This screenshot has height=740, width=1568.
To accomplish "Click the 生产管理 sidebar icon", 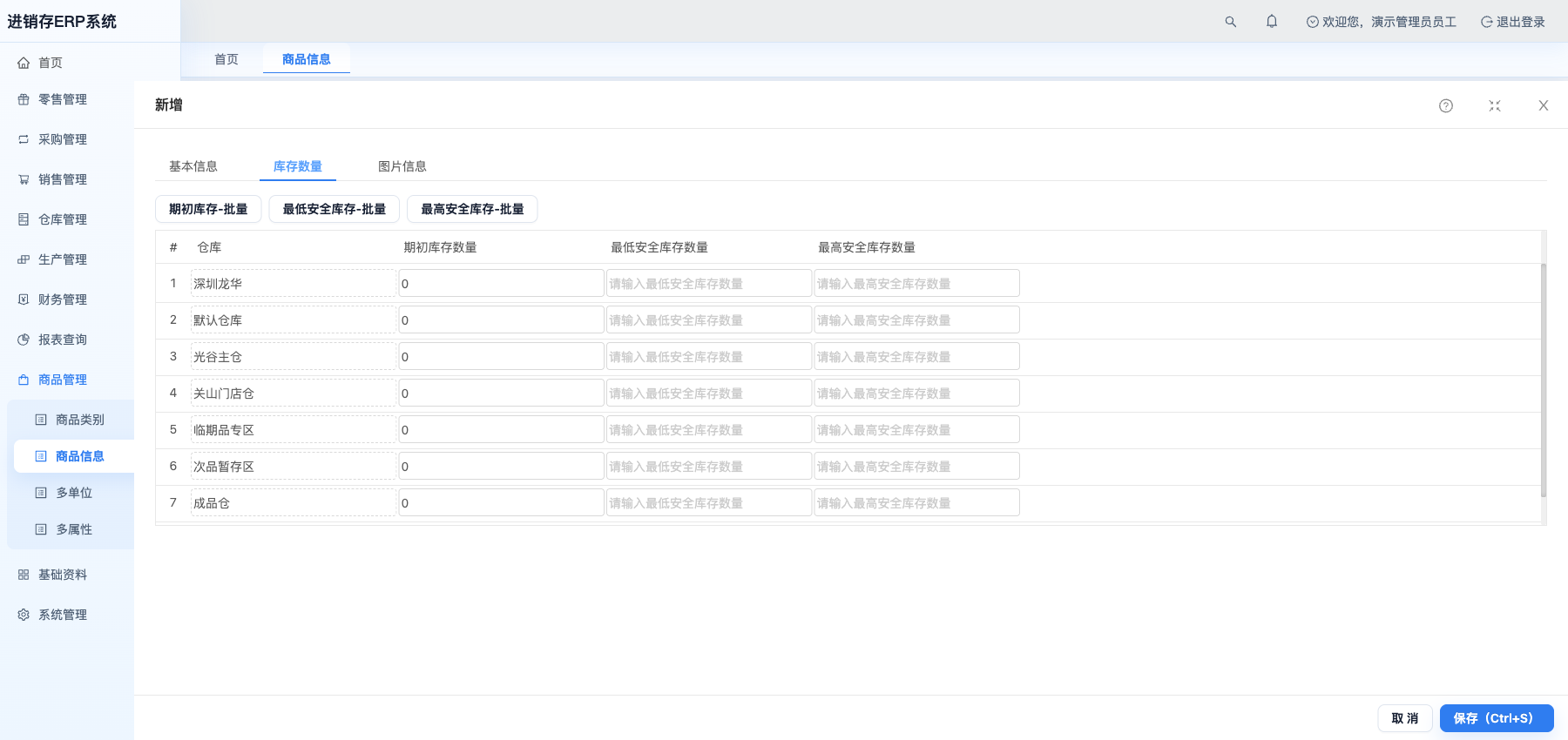I will pos(24,259).
